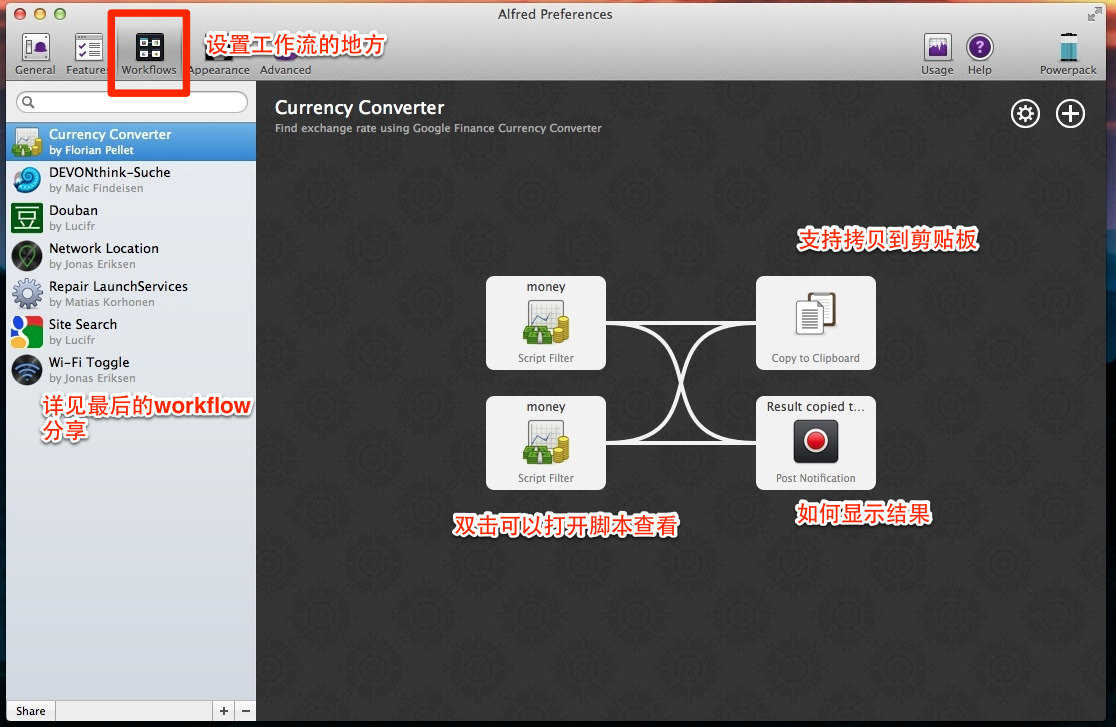Switch to the Features tab
This screenshot has width=1116, height=727.
click(88, 54)
